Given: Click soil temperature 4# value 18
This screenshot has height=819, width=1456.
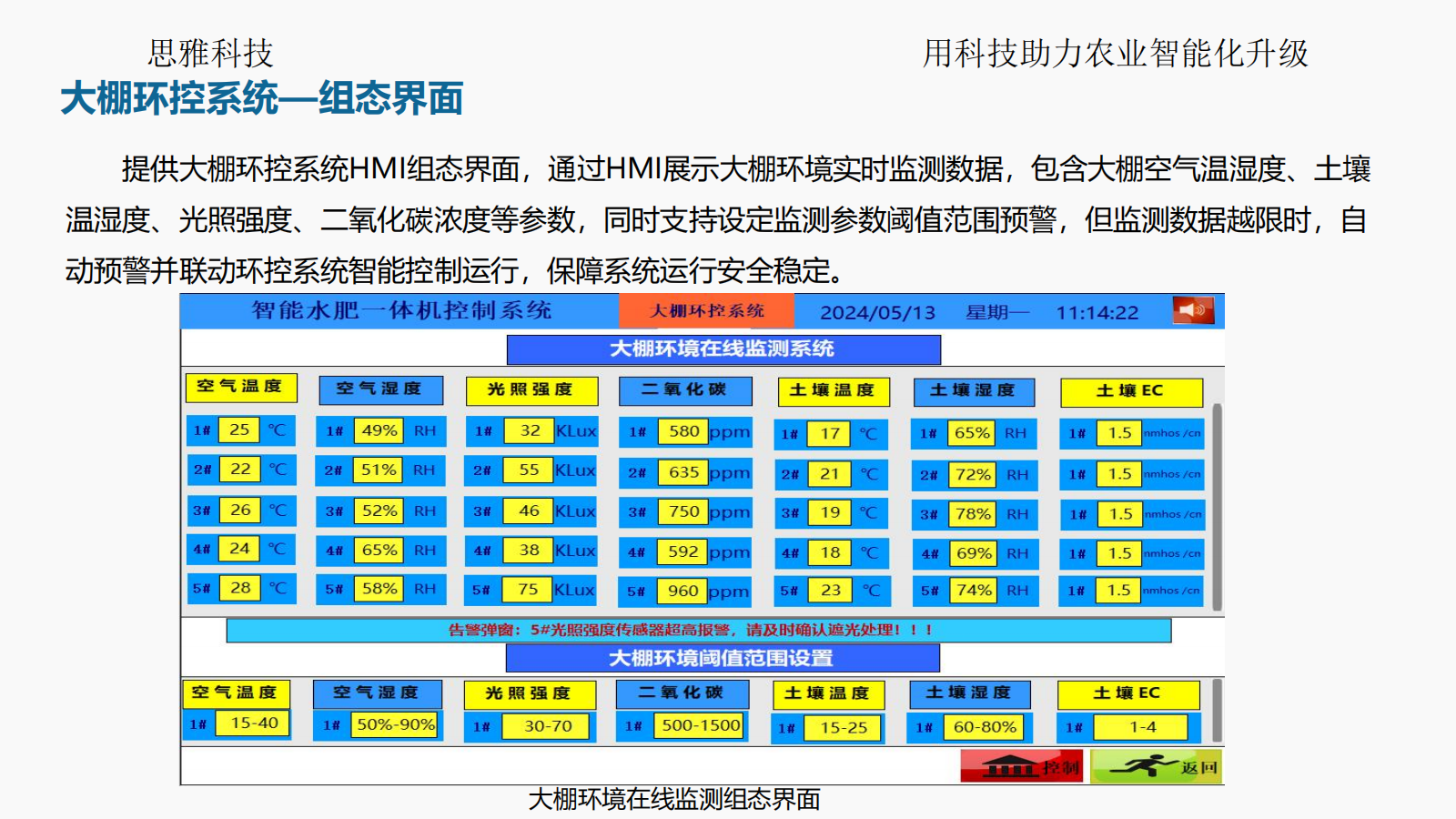Looking at the screenshot, I should coord(830,552).
